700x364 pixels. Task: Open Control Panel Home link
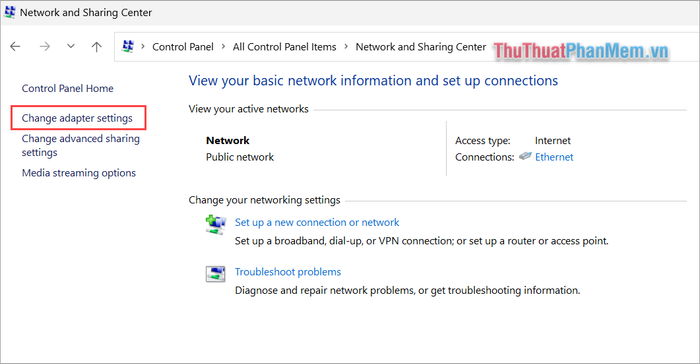click(x=67, y=88)
